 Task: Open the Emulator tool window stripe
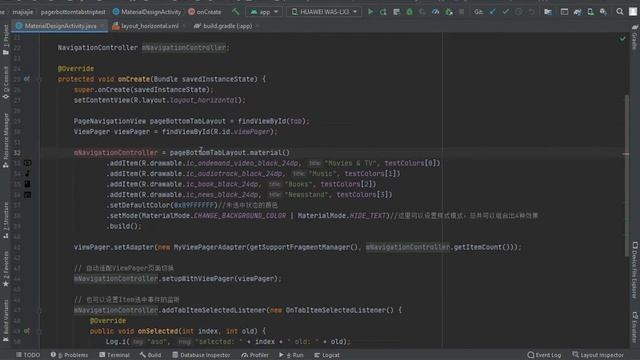(x=635, y=327)
